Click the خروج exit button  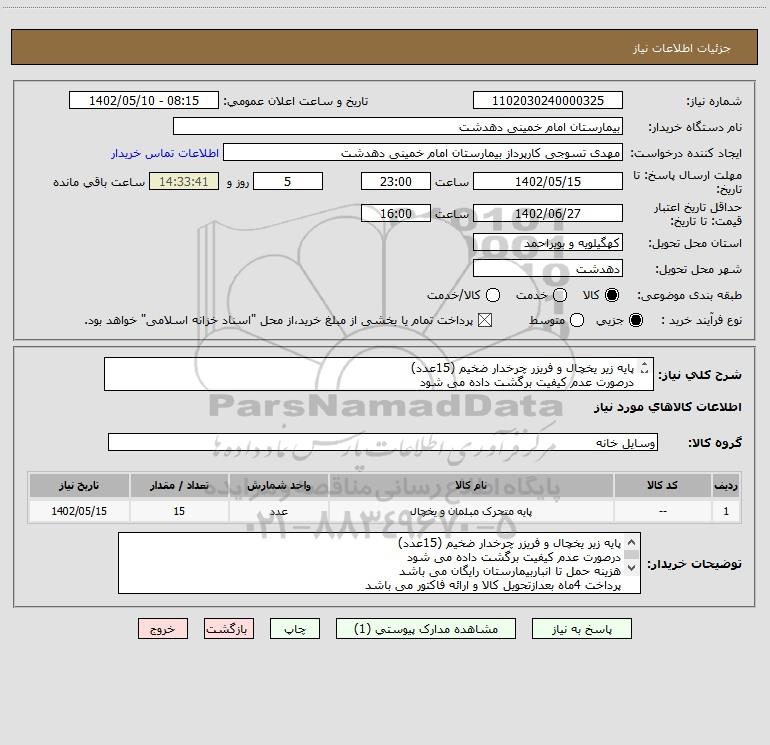163,629
